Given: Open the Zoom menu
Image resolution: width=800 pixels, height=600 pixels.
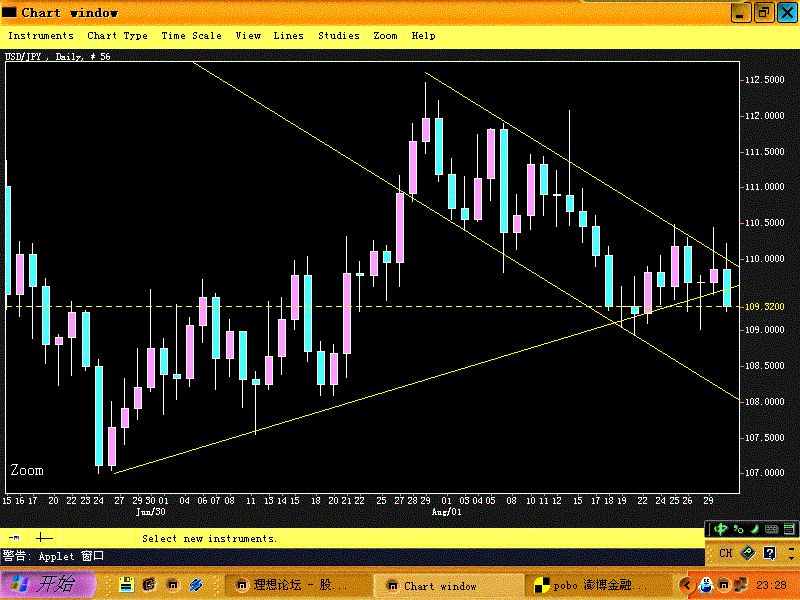Looking at the screenshot, I should click(385, 36).
